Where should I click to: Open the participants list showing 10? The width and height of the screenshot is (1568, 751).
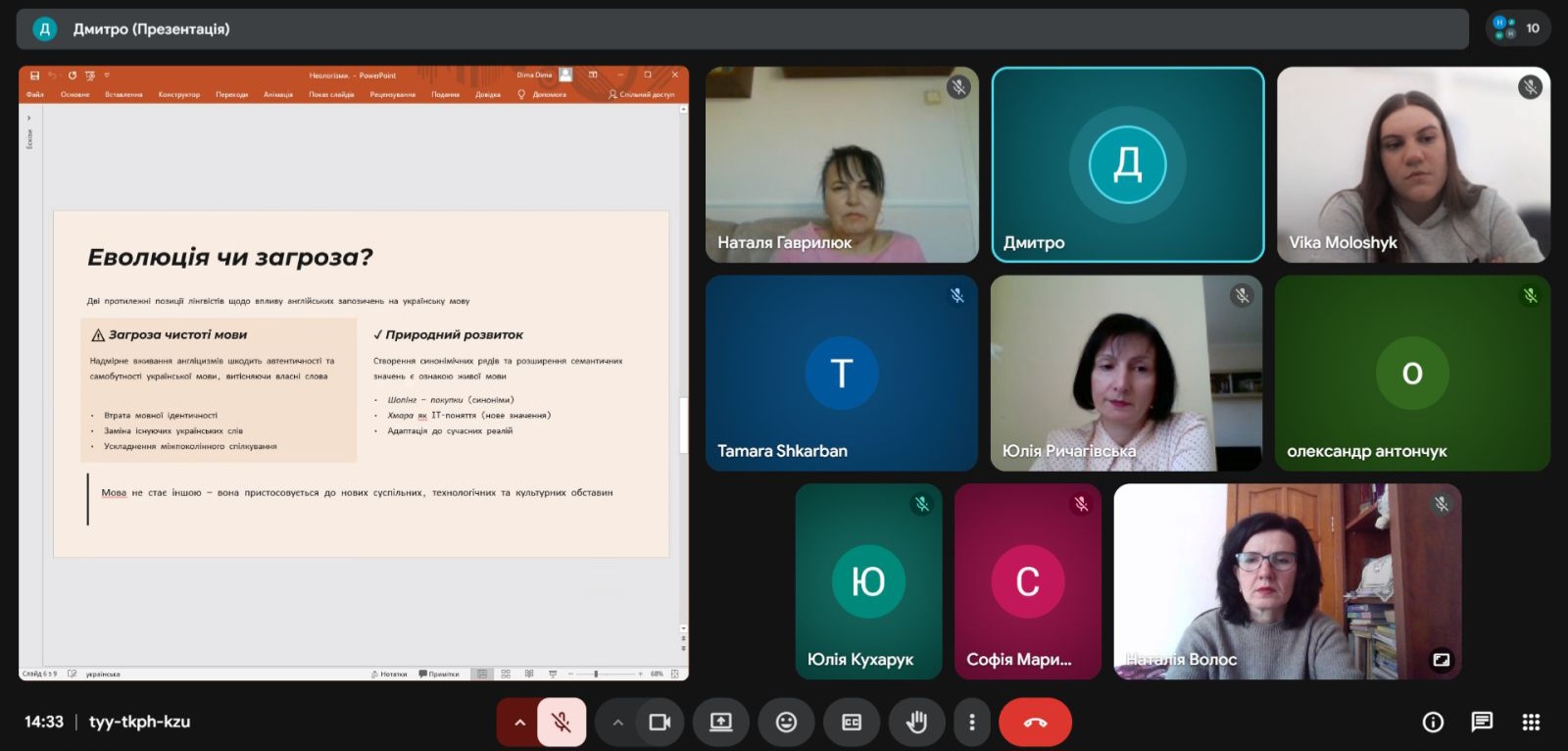[x=1518, y=28]
